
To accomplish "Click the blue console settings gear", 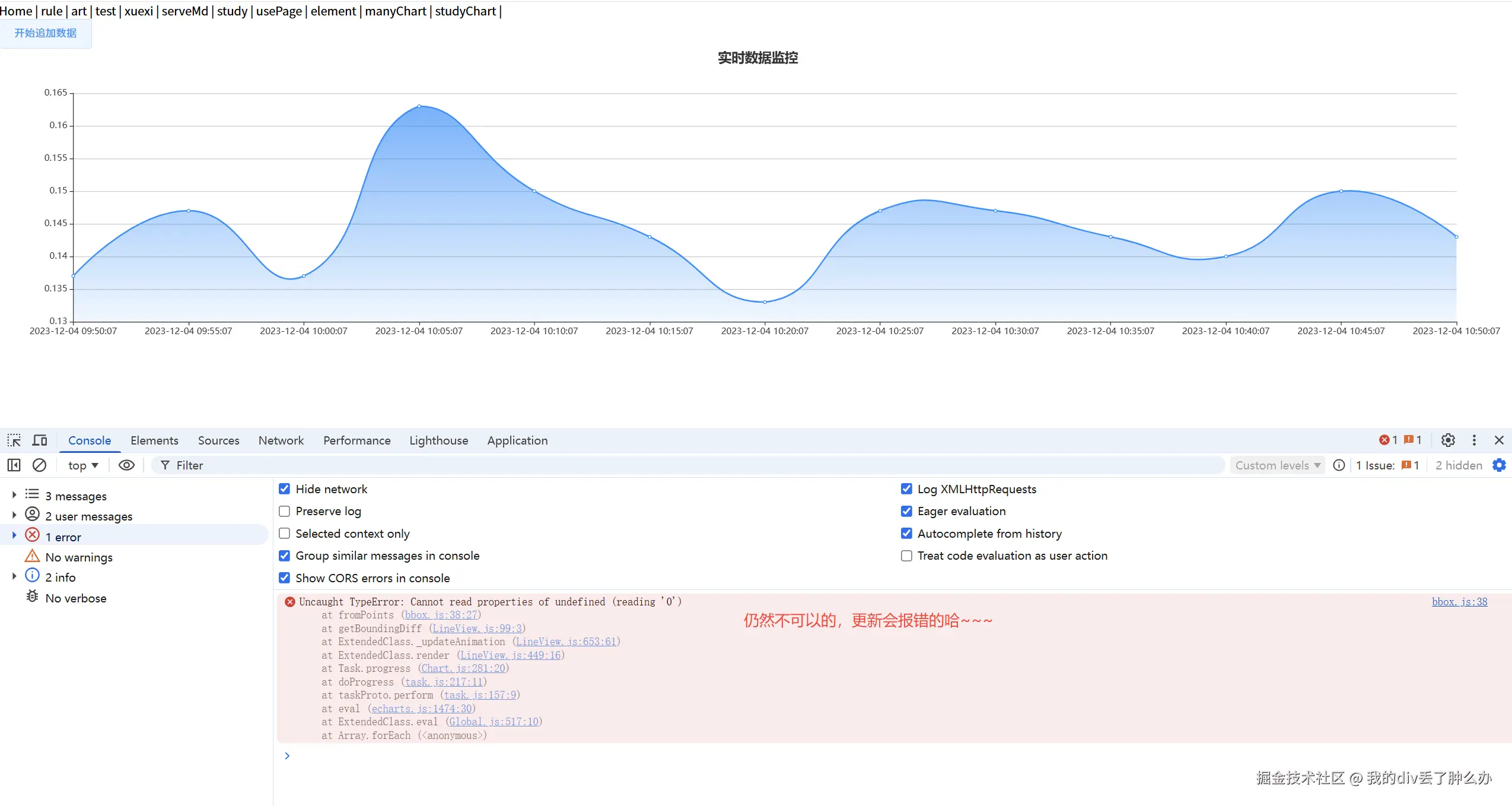I will coord(1499,465).
